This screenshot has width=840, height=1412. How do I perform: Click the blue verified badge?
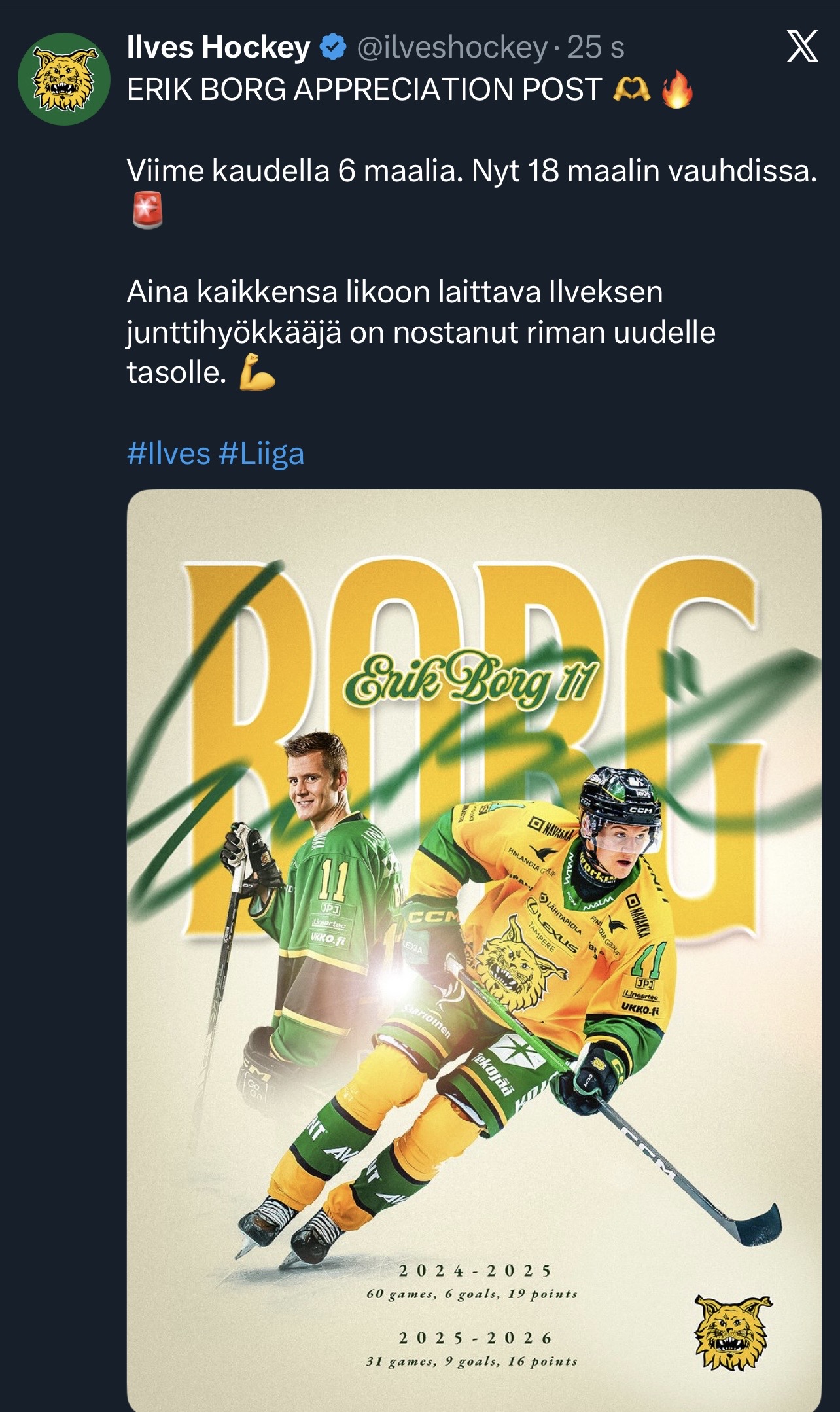[x=333, y=48]
